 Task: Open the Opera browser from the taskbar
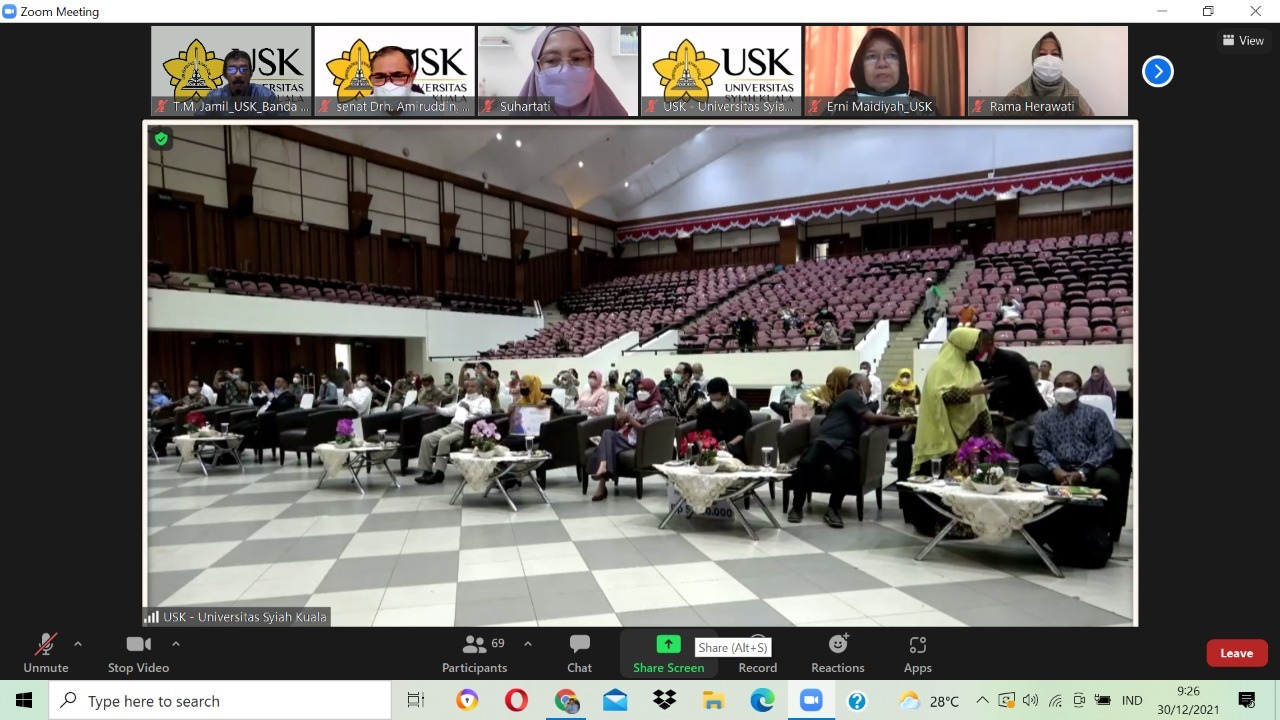point(516,701)
